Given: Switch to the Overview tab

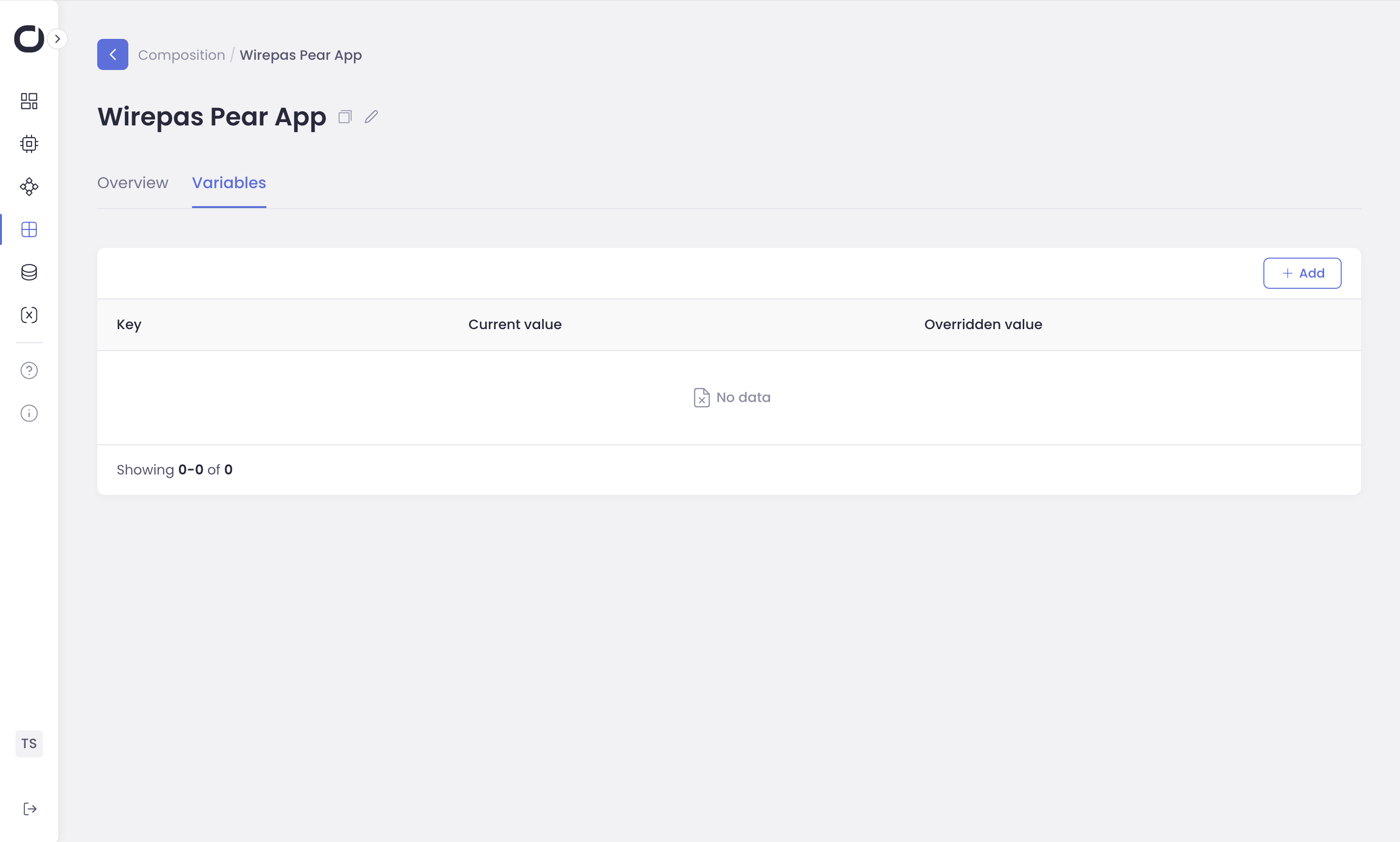Looking at the screenshot, I should tap(133, 183).
